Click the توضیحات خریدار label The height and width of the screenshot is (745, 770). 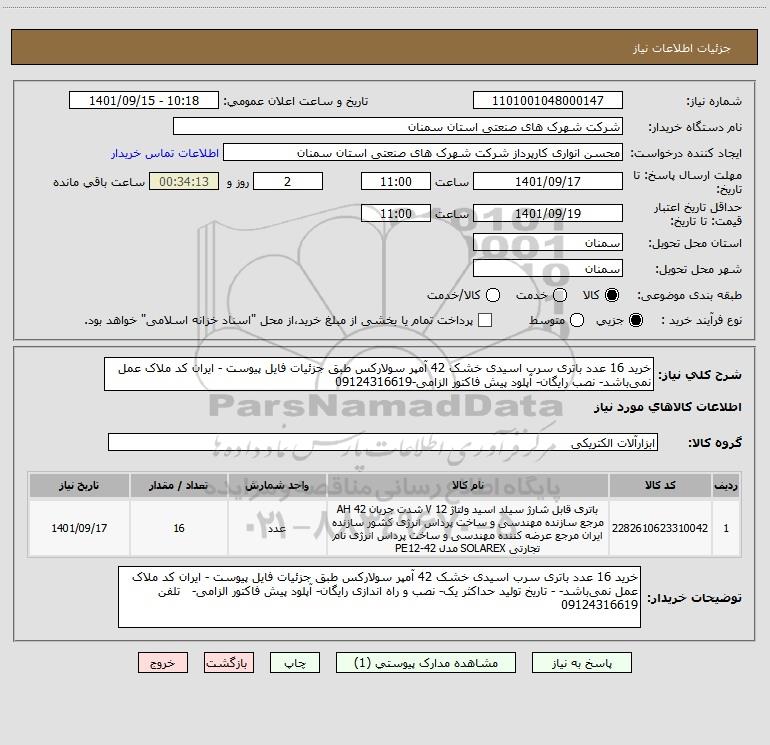click(694, 598)
